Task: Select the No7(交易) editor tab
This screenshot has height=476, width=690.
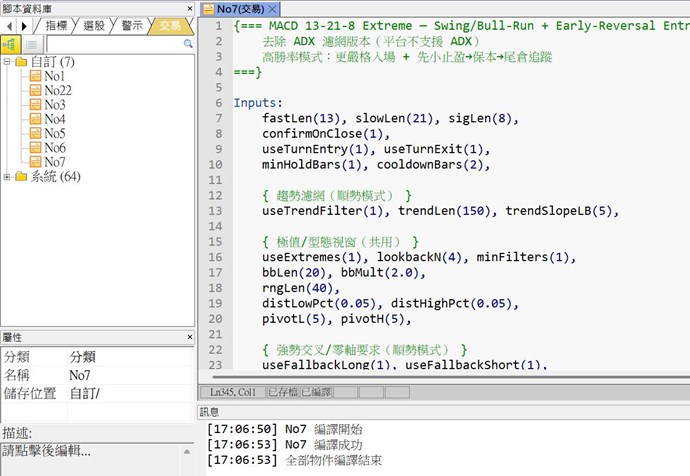Action: tap(240, 8)
